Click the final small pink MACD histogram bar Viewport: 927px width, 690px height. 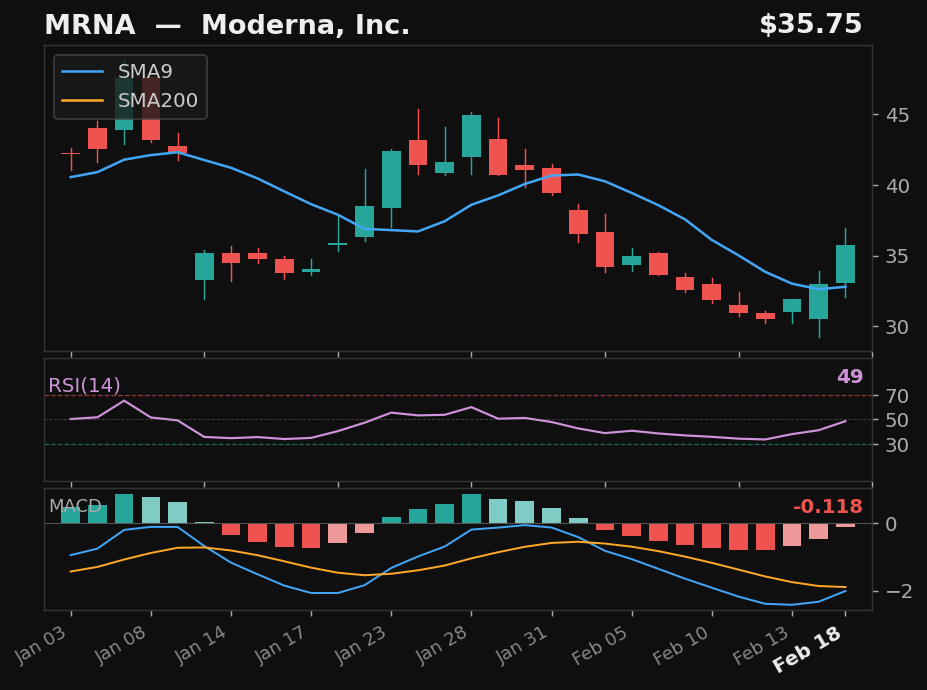(x=845, y=525)
